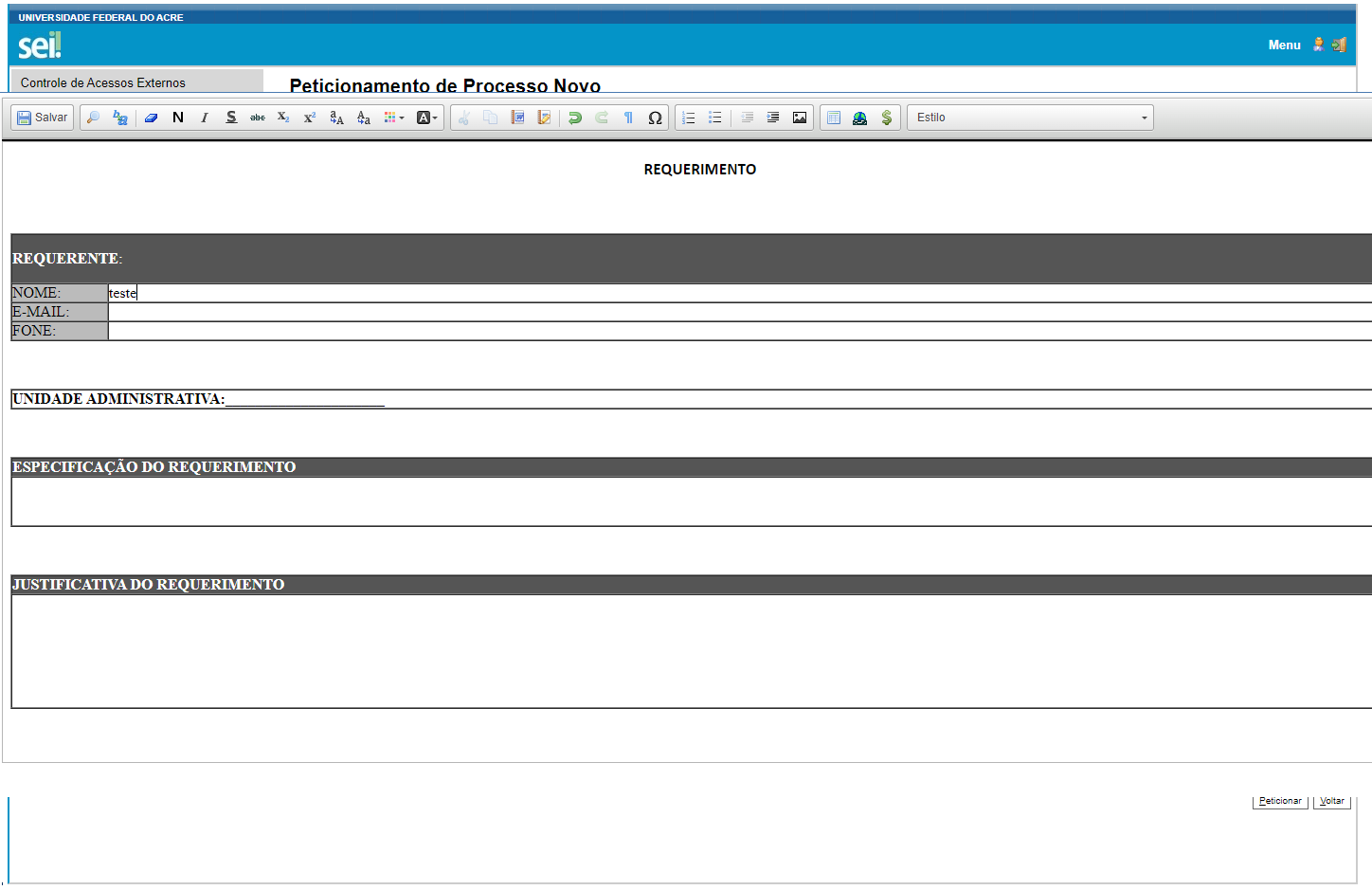Viewport: 1372px width, 890px height.
Task: Toggle bold (N) formatting
Action: (178, 118)
